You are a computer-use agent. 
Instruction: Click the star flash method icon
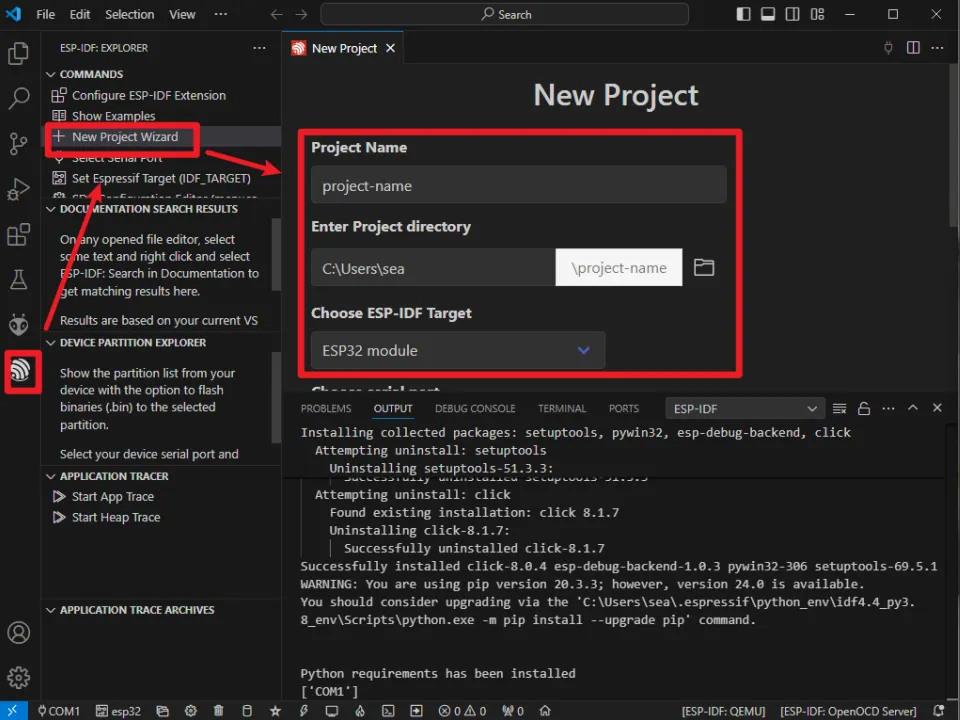pyautogui.click(x=276, y=711)
